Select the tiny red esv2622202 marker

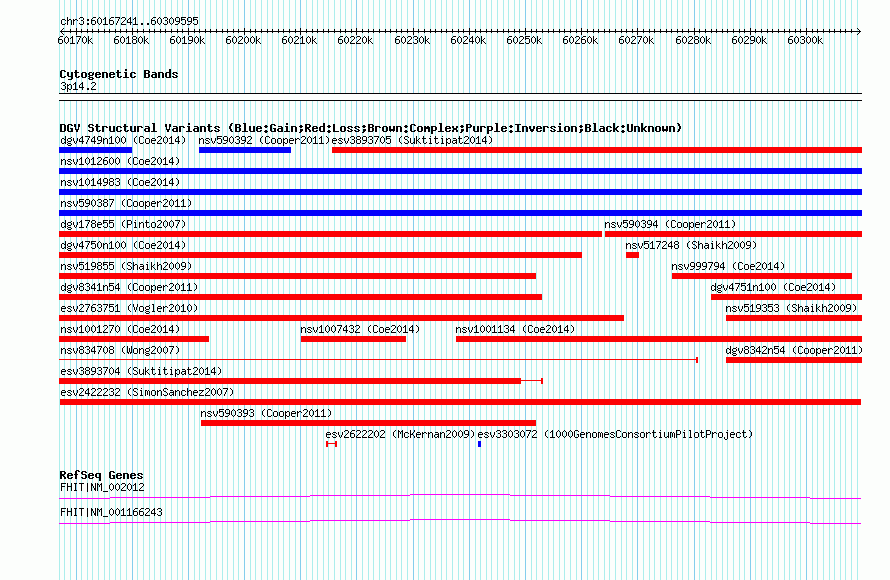coord(331,444)
